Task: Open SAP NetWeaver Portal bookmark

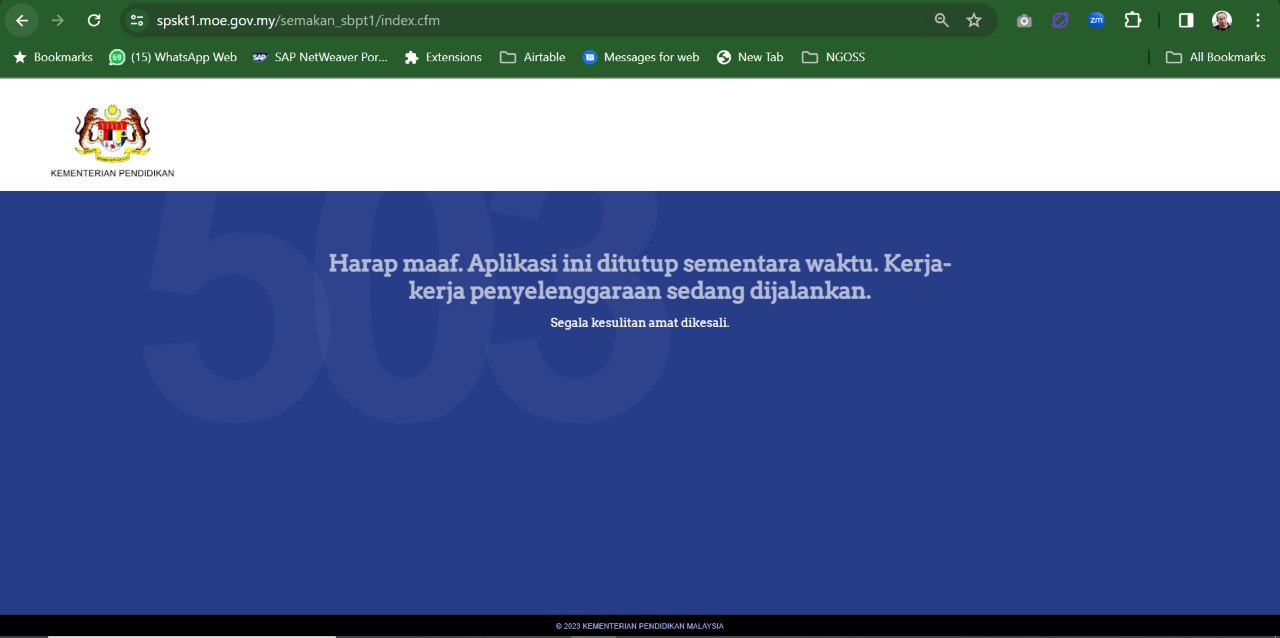Action: (x=320, y=57)
